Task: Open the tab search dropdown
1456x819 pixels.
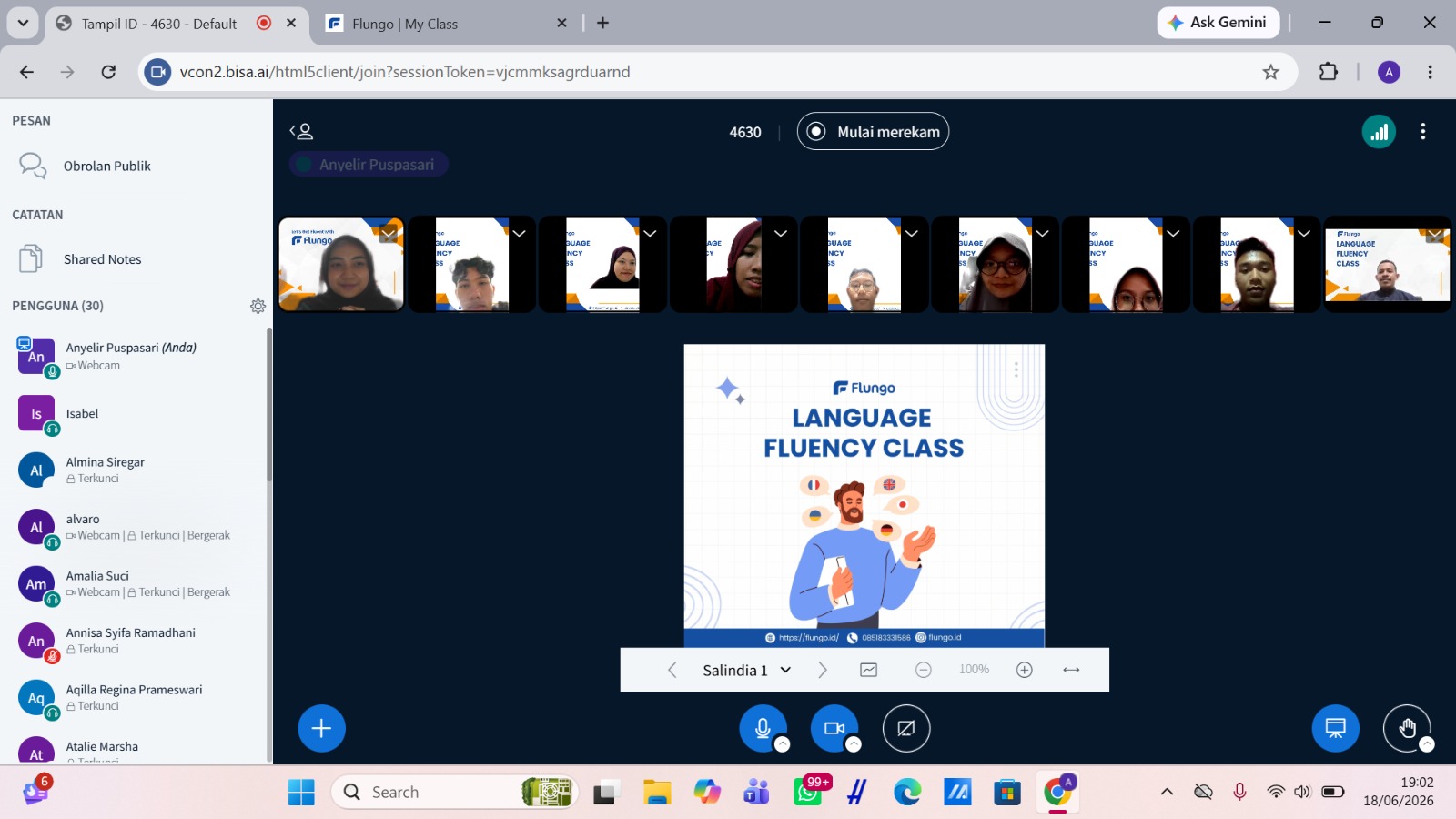Action: (x=22, y=23)
